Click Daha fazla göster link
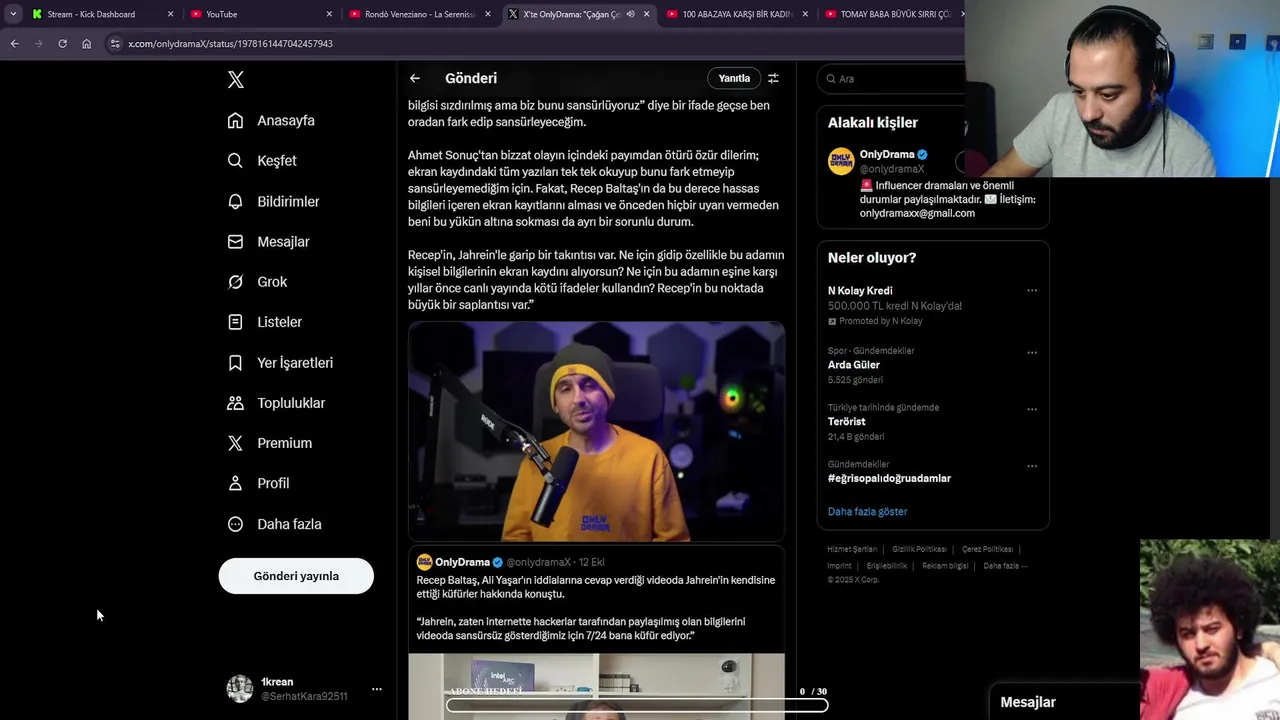Viewport: 1280px width, 720px height. coord(867,511)
